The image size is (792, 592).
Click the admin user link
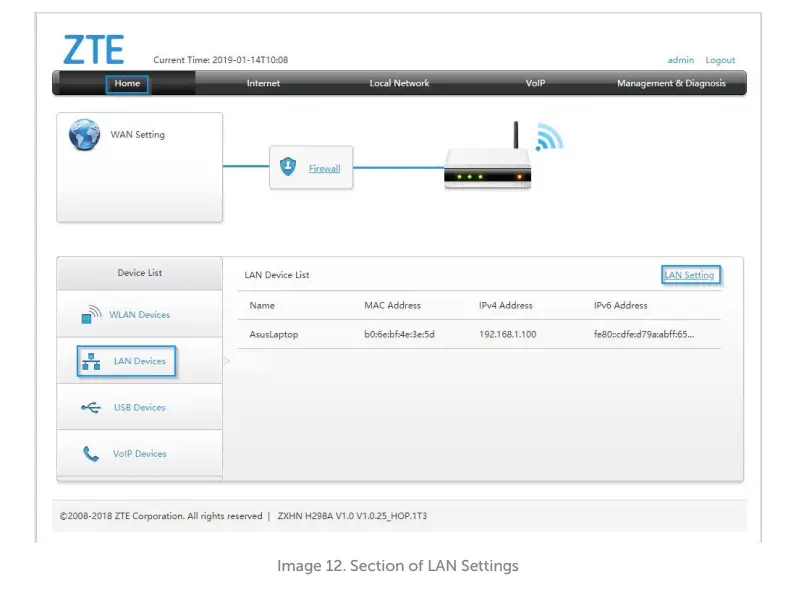point(681,60)
